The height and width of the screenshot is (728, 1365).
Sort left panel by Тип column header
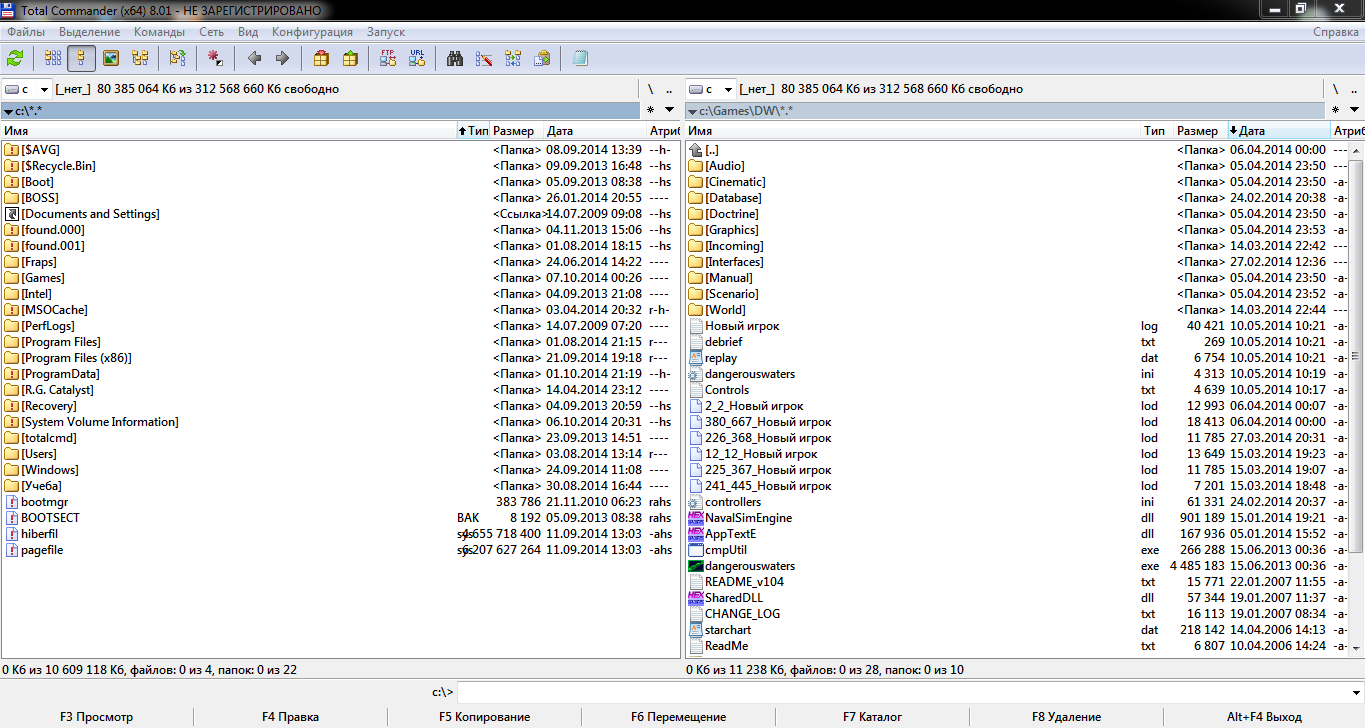click(x=472, y=131)
